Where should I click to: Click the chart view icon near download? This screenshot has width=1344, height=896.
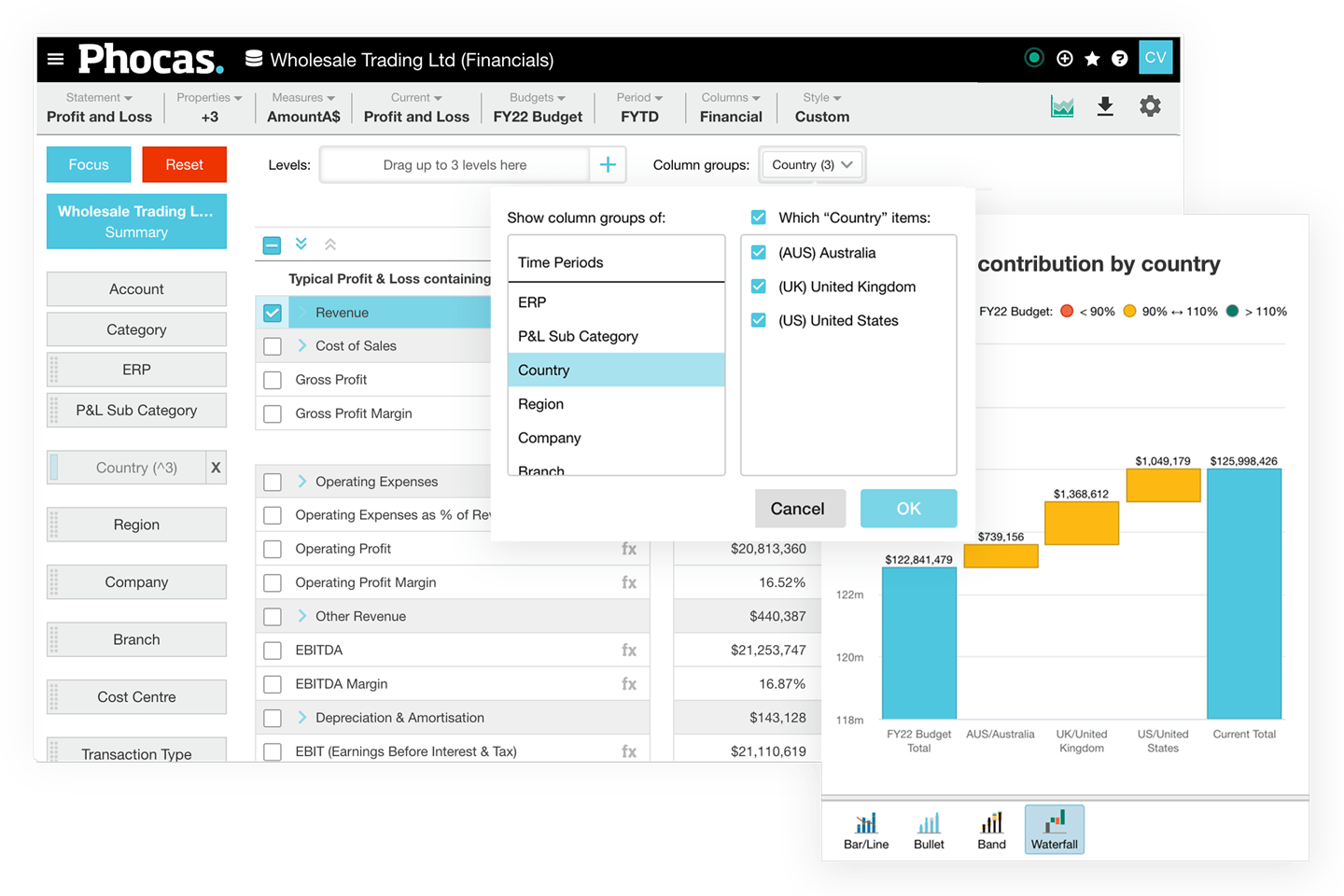1062,105
